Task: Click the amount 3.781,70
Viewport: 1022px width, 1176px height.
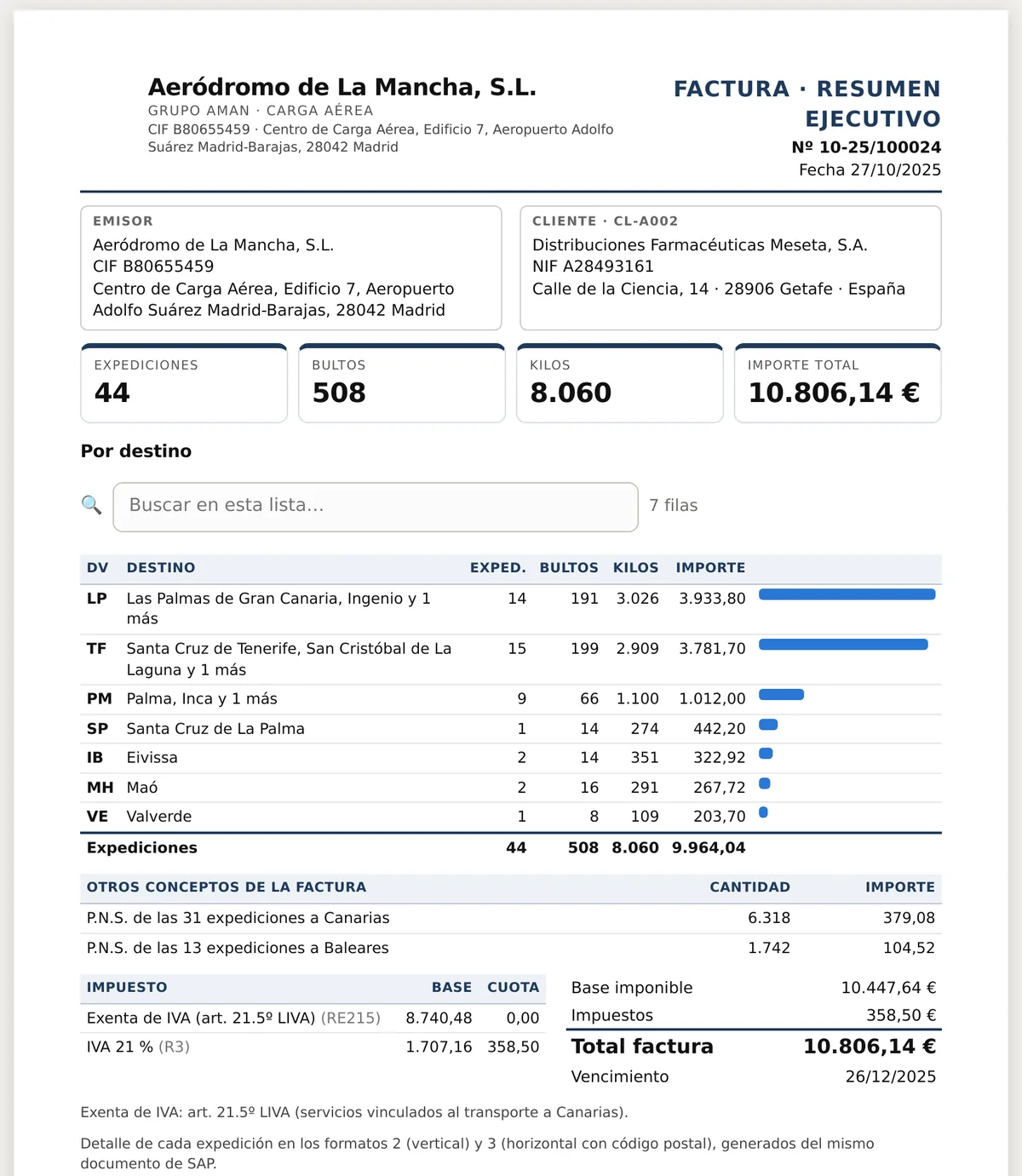Action: (x=712, y=649)
